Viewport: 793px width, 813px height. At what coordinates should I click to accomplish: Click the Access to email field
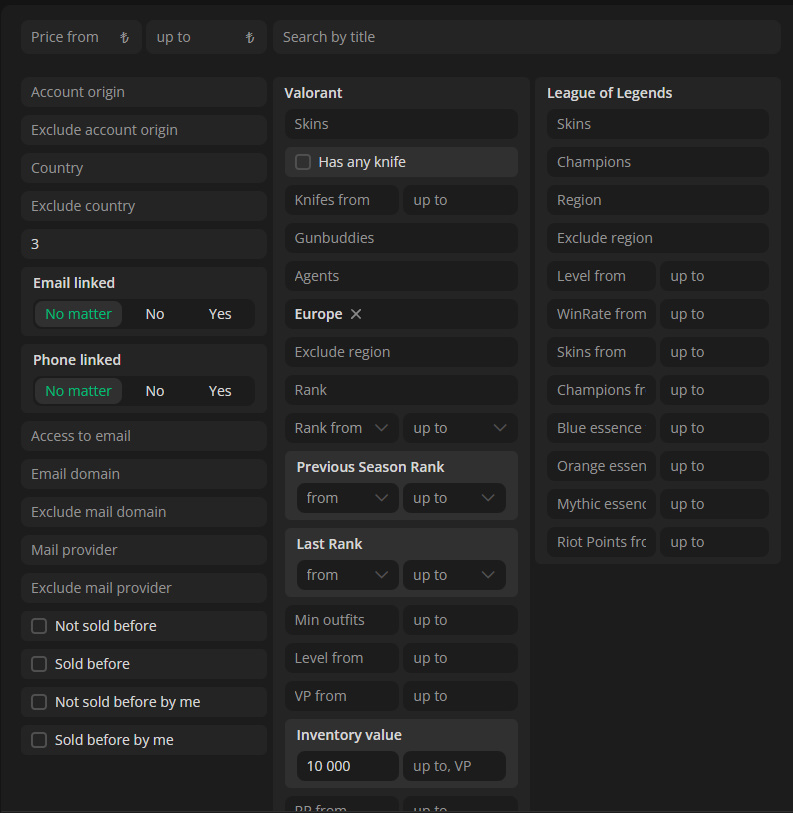(144, 436)
